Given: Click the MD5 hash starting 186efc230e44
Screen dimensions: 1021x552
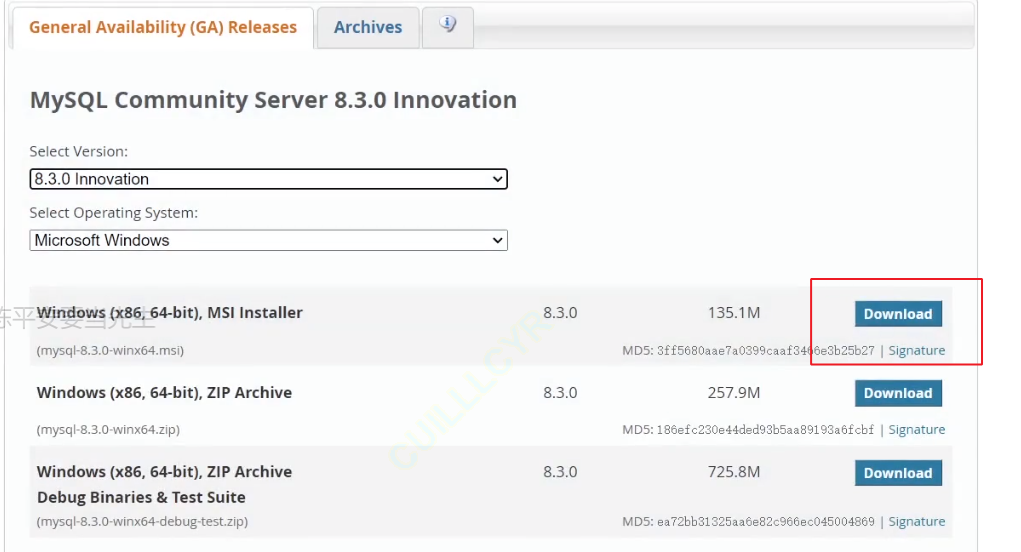Looking at the screenshot, I should click(x=765, y=430).
